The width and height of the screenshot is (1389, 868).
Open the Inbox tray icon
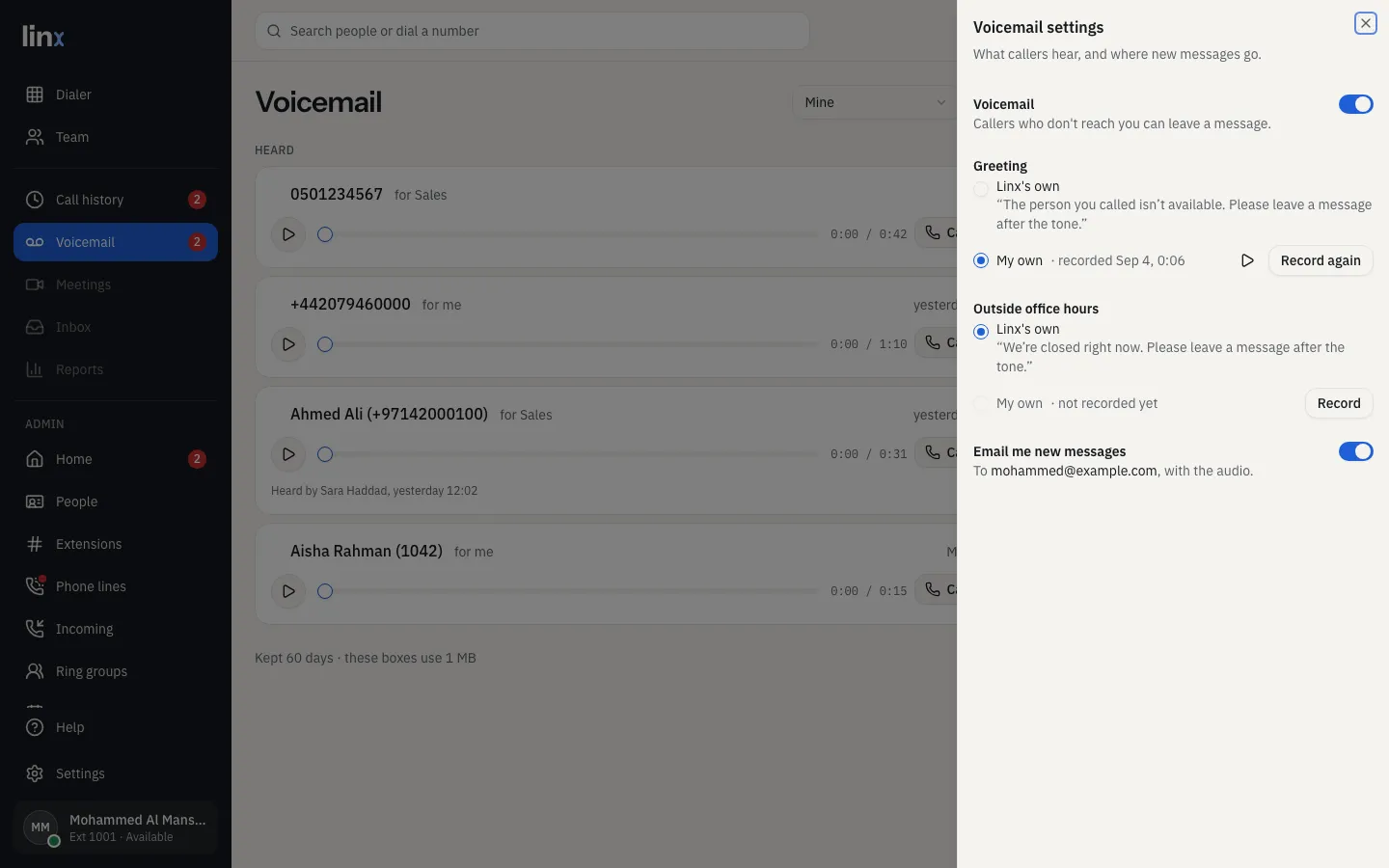coord(35,327)
